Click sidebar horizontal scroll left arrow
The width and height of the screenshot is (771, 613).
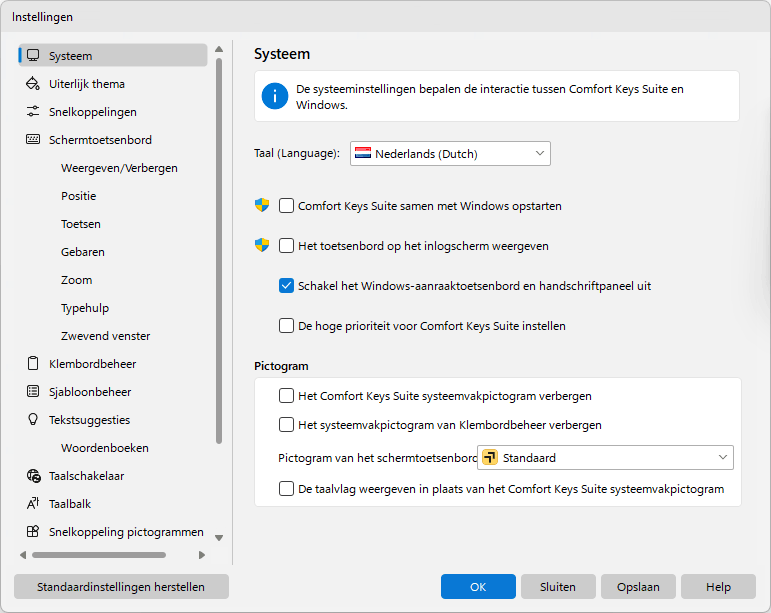coord(23,555)
